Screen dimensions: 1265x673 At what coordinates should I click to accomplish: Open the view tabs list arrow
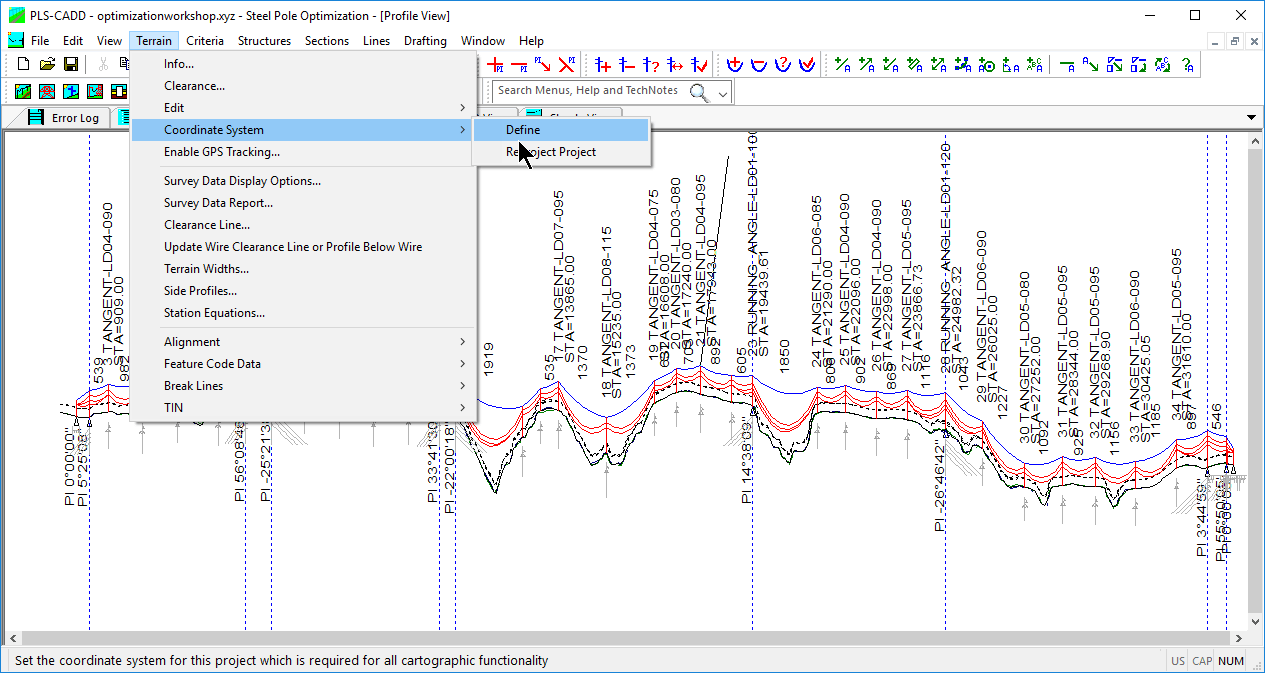1251,118
